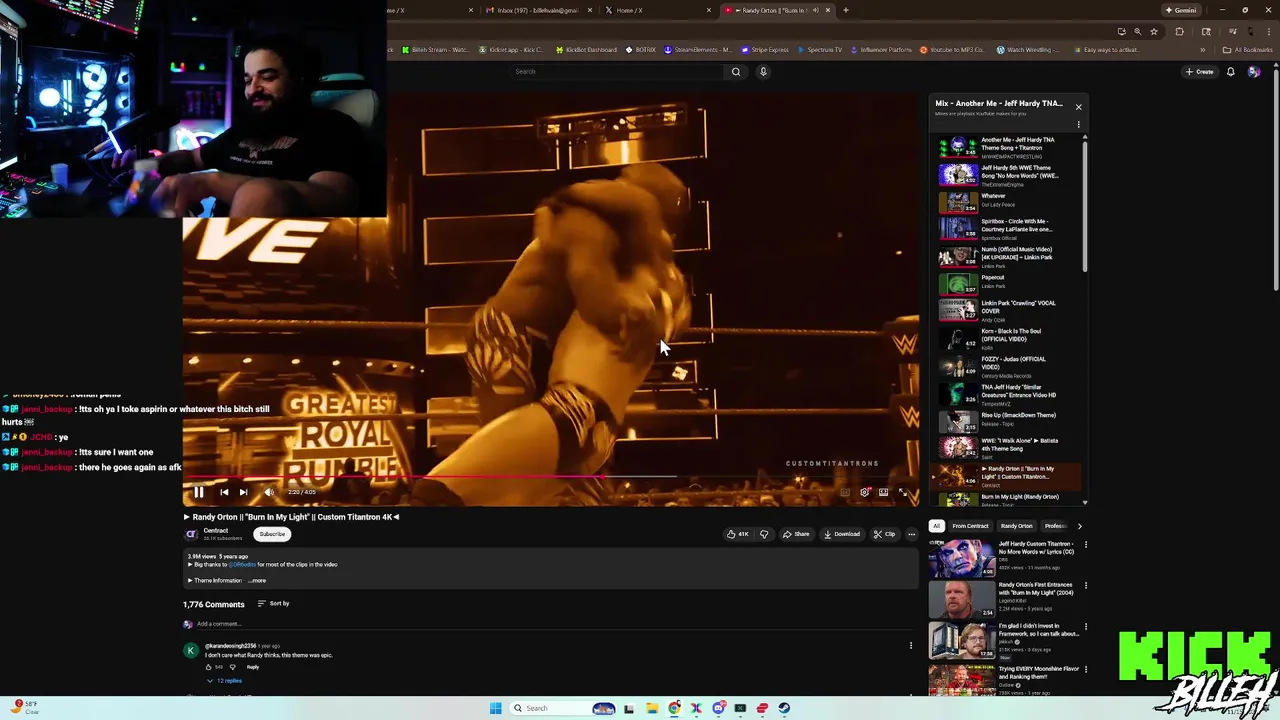Mute the video player volume
Screen dimensions: 1280x720
tap(268, 492)
